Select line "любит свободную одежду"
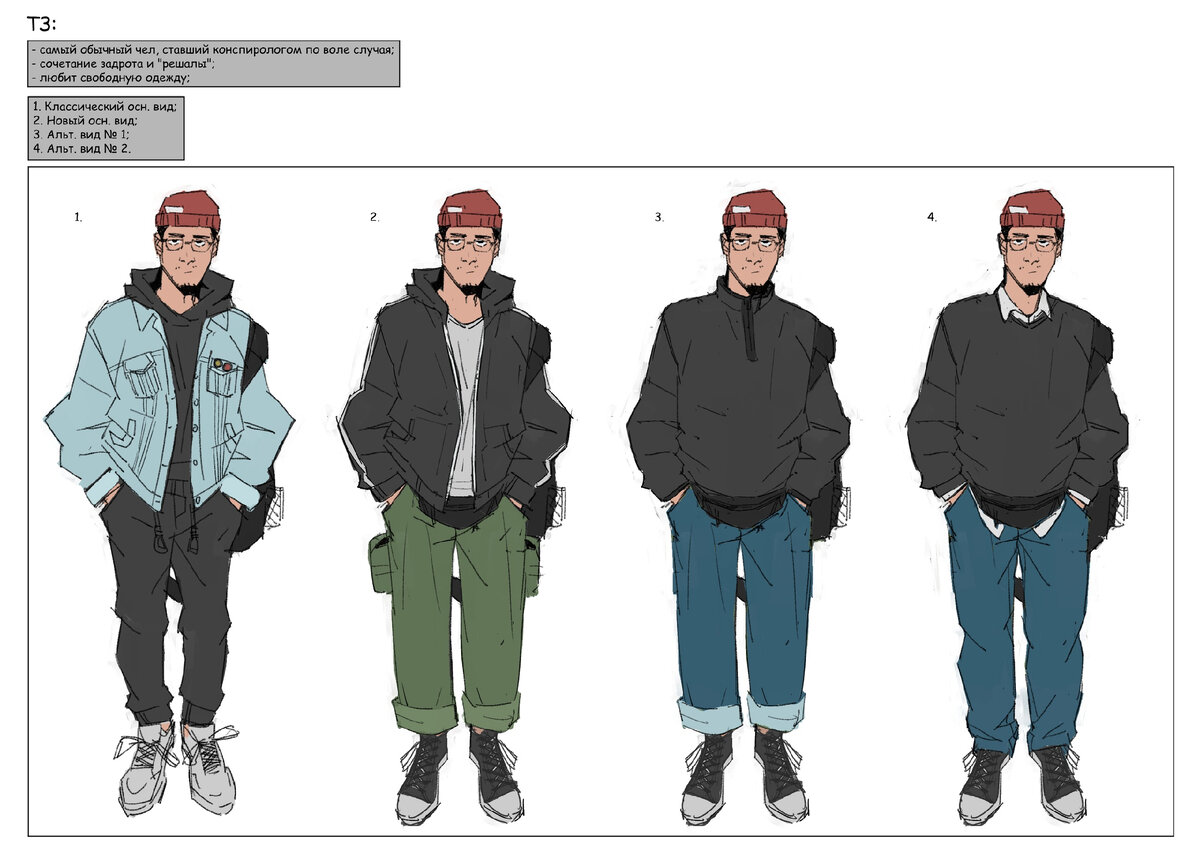This screenshot has height=867, width=1200. [111, 78]
